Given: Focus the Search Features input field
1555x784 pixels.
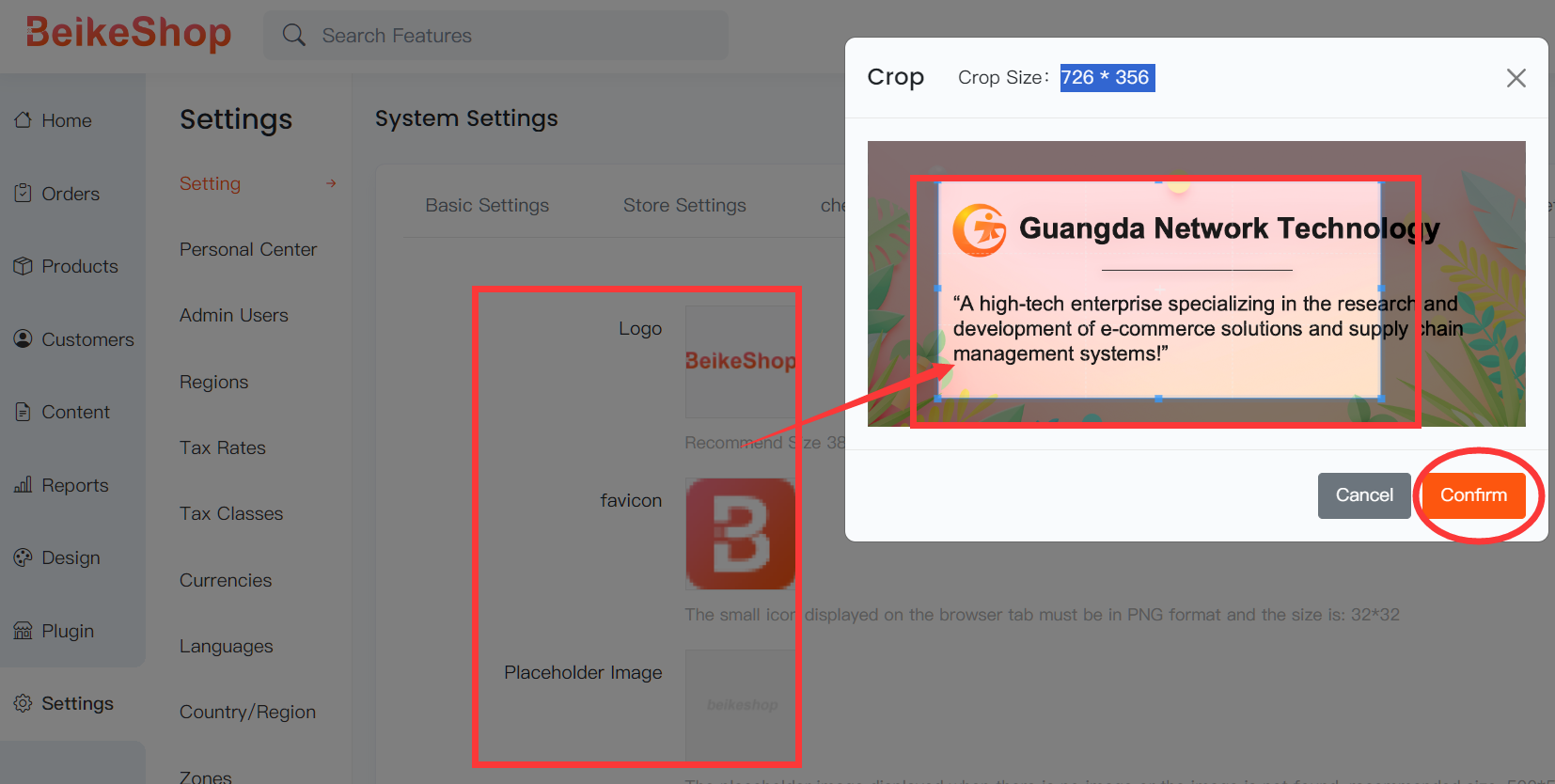Looking at the screenshot, I should [495, 36].
